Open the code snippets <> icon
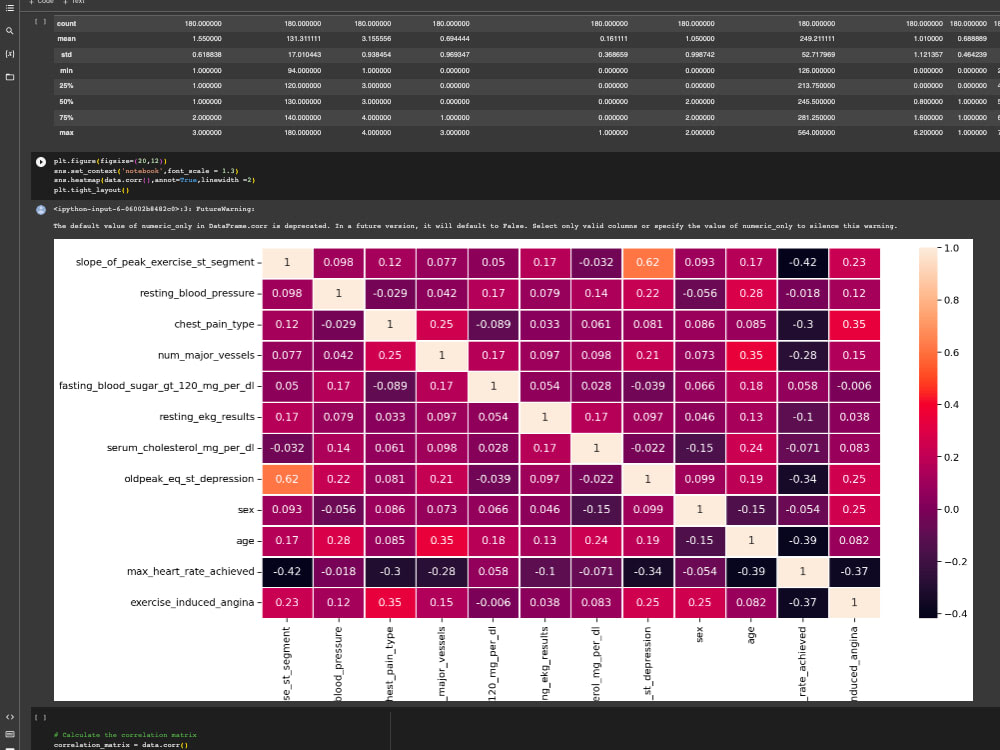This screenshot has width=1000, height=750. [10, 717]
